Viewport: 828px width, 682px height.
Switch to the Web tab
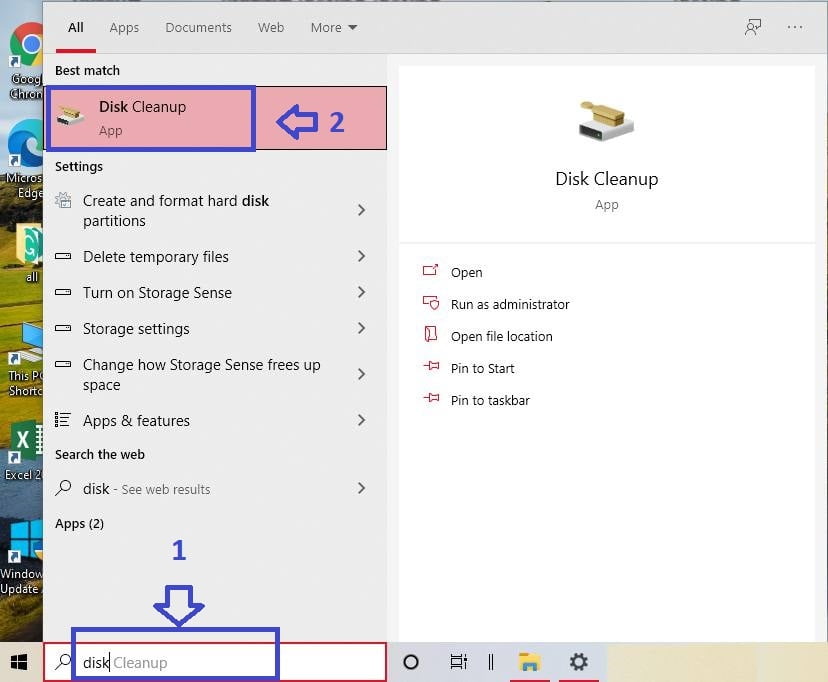pyautogui.click(x=271, y=27)
